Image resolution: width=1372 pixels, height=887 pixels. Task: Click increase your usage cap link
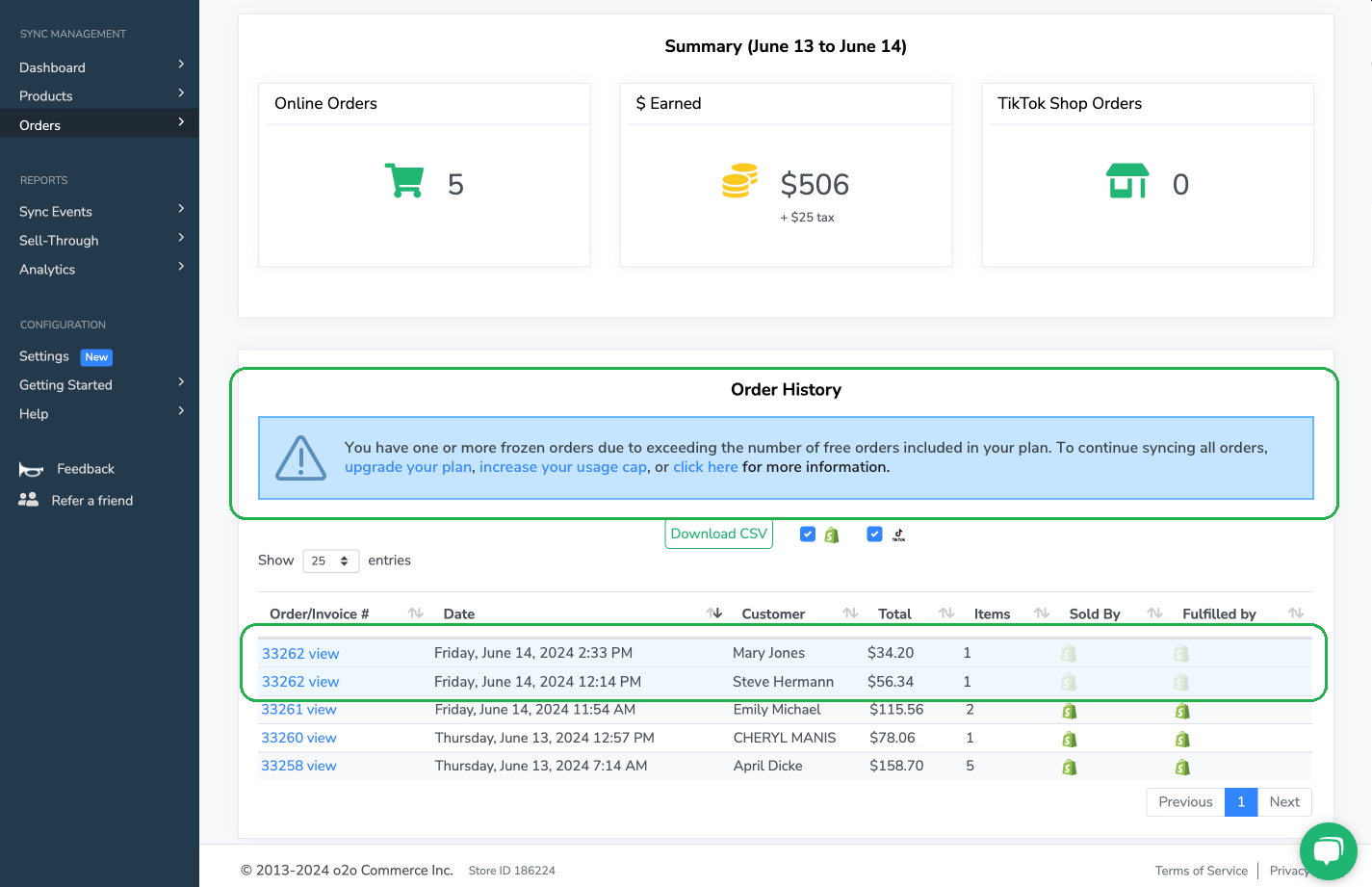(563, 467)
